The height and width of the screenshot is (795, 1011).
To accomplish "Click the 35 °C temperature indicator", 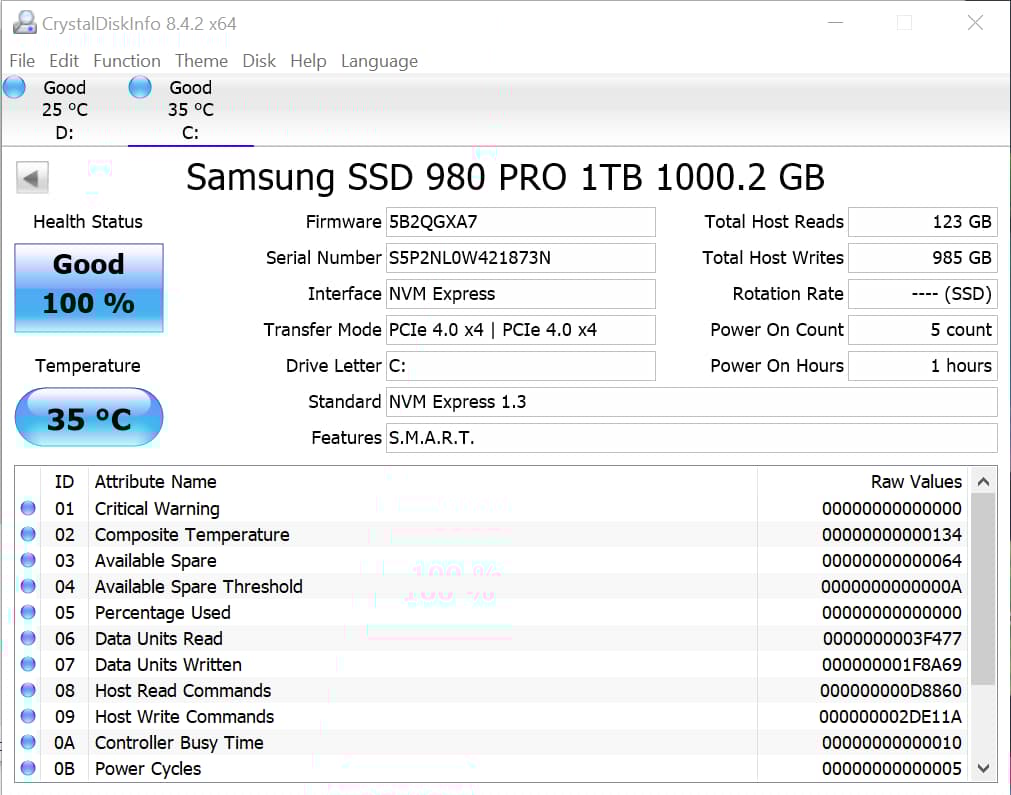I will pos(88,417).
